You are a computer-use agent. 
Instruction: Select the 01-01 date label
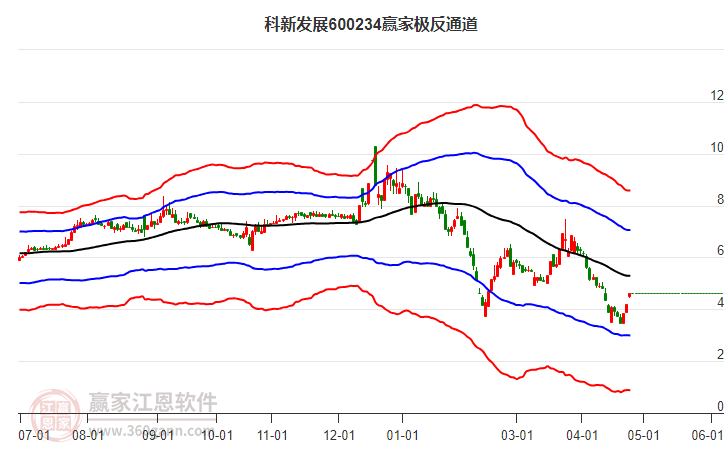pyautogui.click(x=402, y=435)
